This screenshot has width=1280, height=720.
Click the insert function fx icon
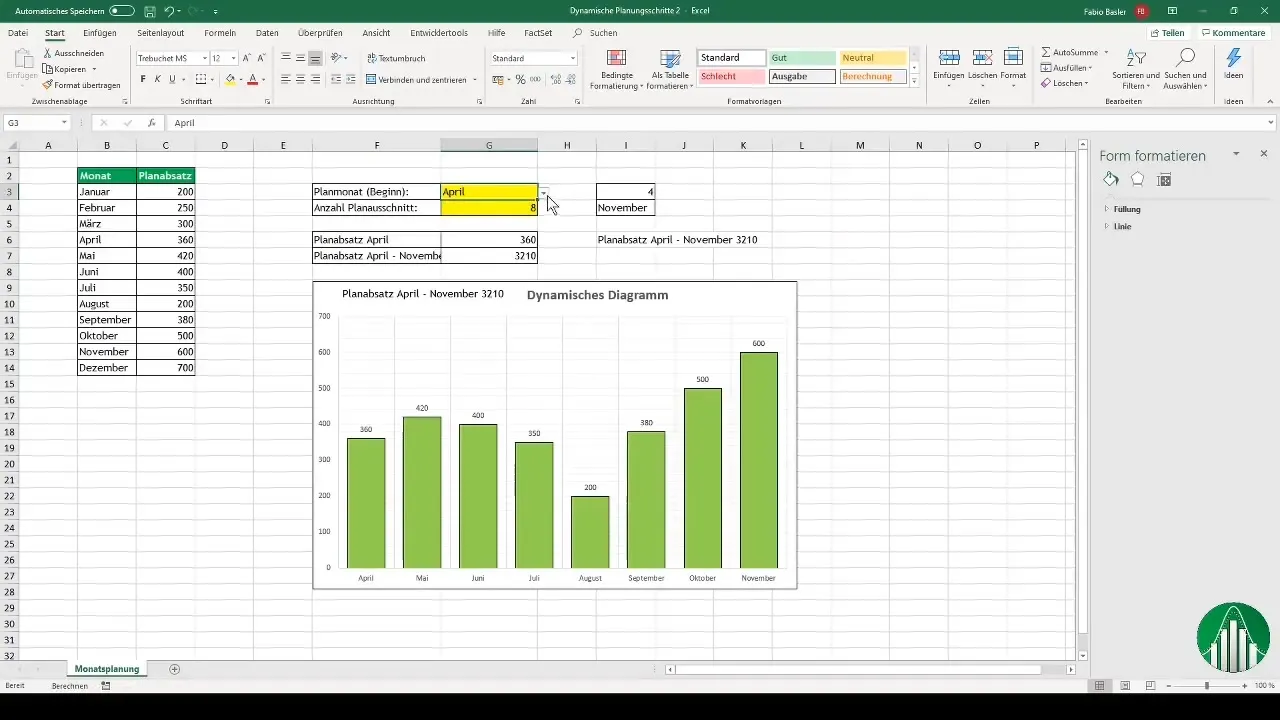click(x=151, y=123)
